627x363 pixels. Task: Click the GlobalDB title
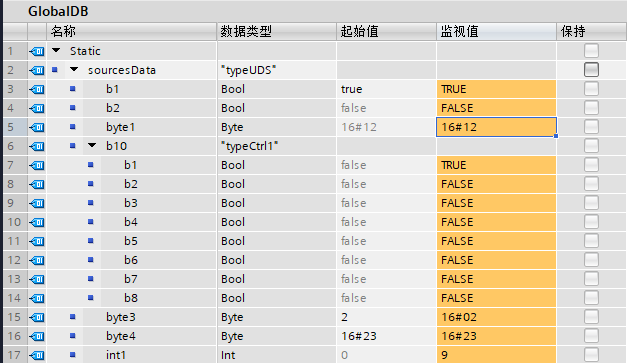pos(58,11)
